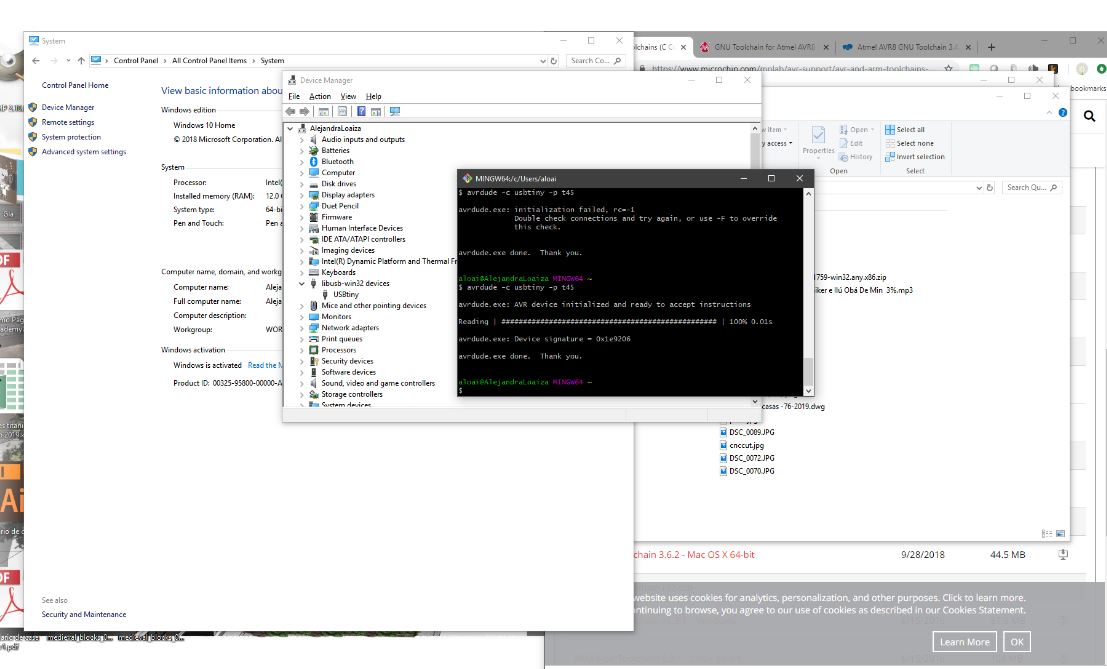Click the Device Manager scroll up arrow
The height and width of the screenshot is (669, 1107).
point(755,129)
